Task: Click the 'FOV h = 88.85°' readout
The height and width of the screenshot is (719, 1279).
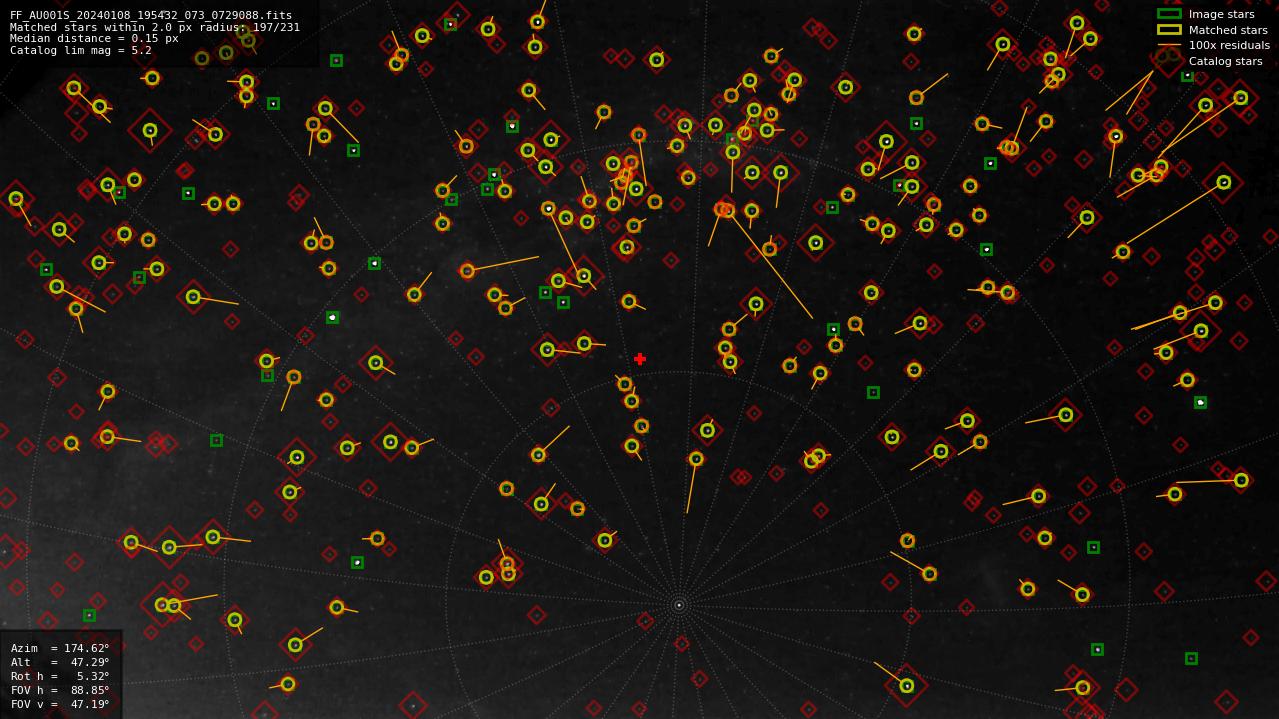Action: click(60, 690)
